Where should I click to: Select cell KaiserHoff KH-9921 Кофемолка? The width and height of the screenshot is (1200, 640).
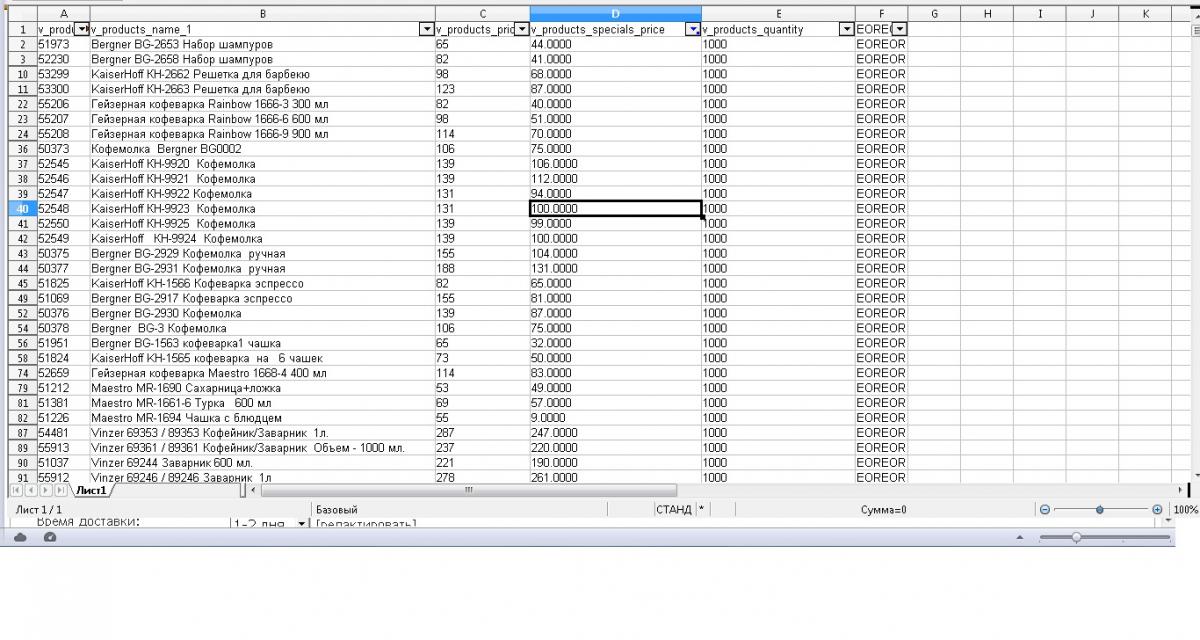(x=262, y=179)
